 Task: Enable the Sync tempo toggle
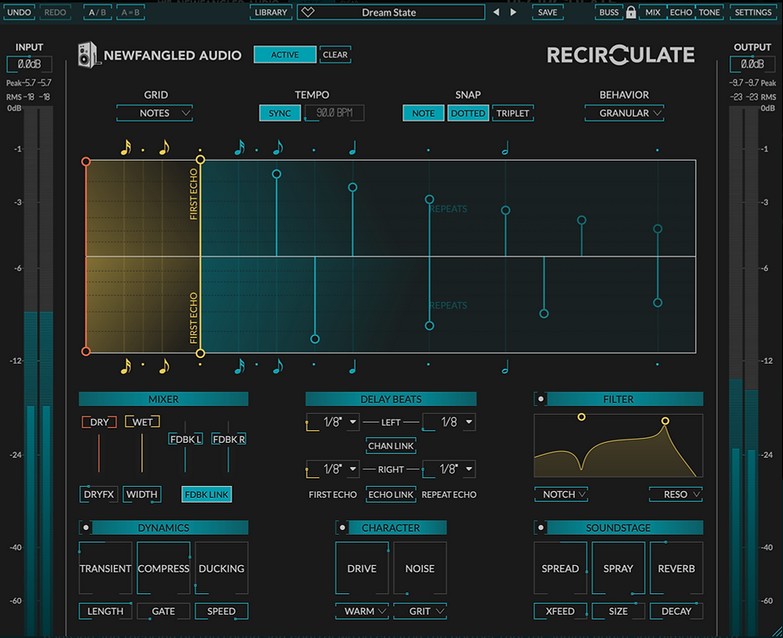point(280,113)
